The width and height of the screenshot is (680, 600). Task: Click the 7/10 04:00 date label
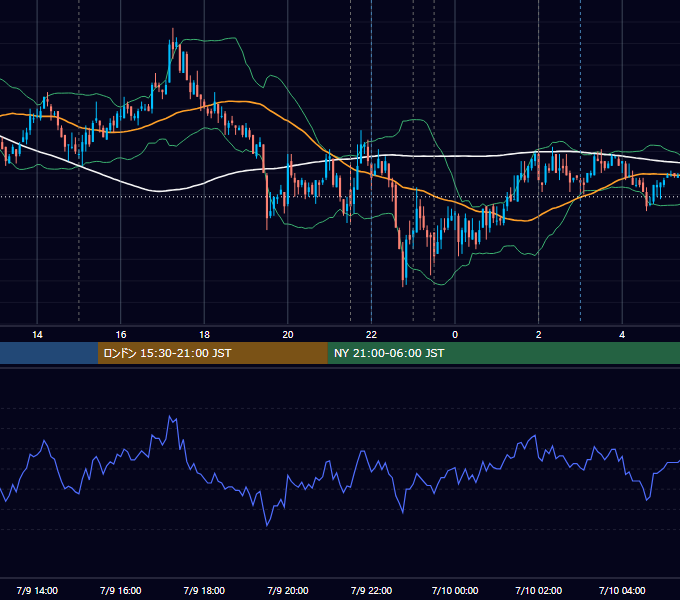click(x=622, y=590)
